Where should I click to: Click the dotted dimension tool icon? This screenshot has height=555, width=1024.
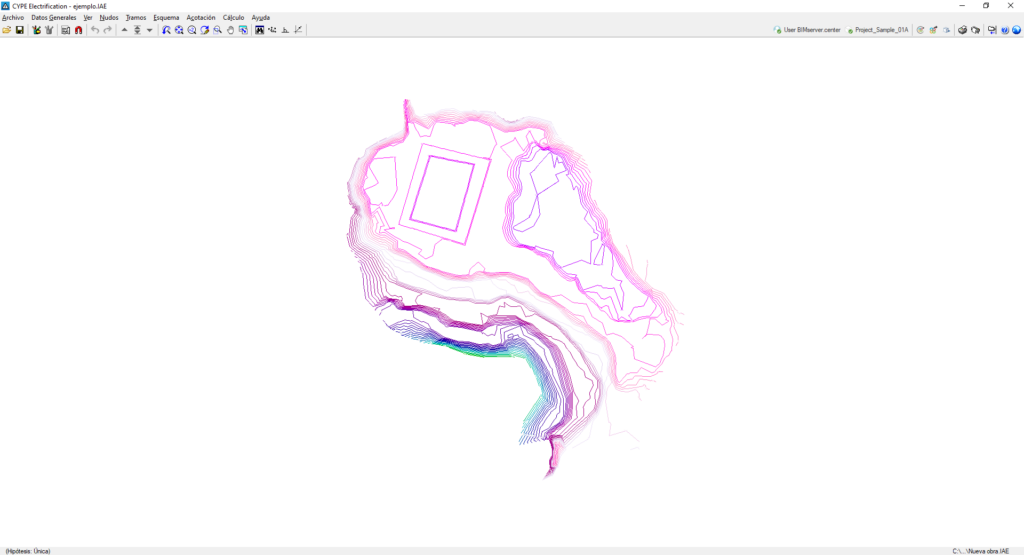pos(272,30)
